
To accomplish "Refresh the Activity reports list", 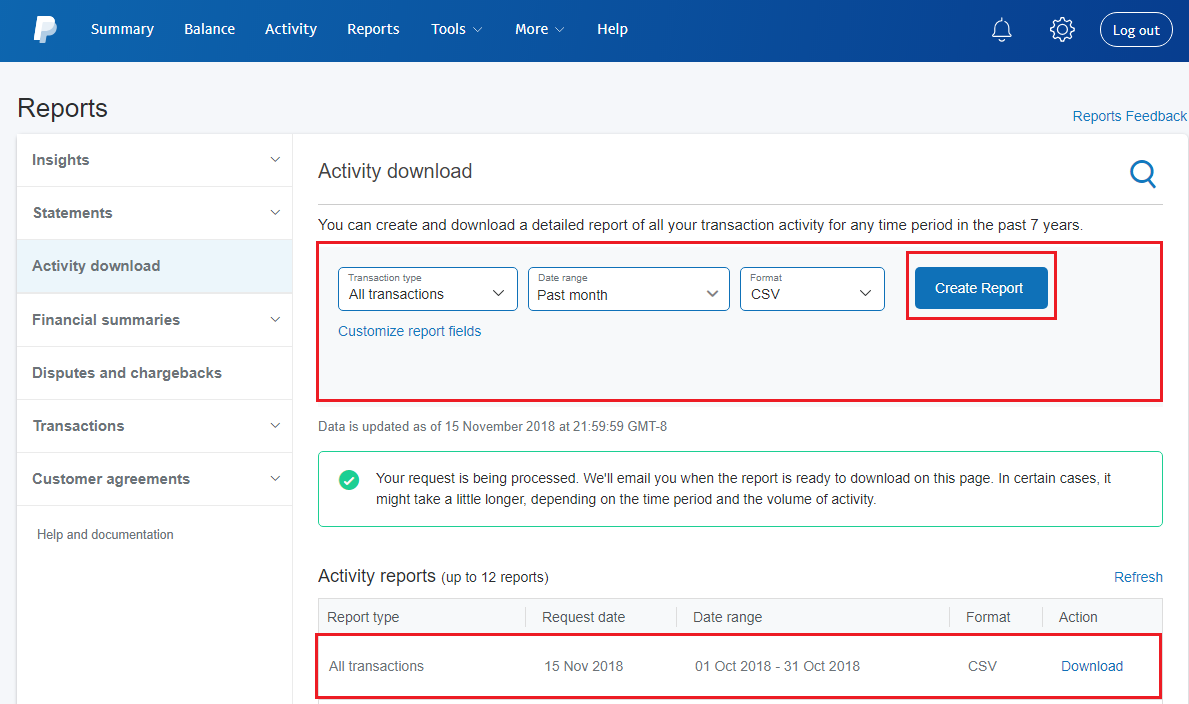I will click(1138, 577).
